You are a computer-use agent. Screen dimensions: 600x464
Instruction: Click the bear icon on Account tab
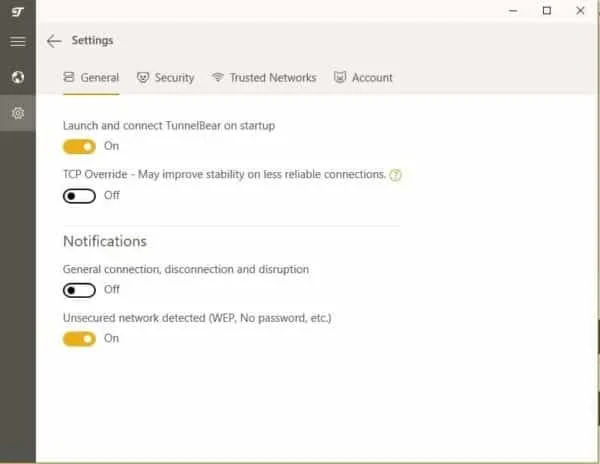tap(340, 78)
